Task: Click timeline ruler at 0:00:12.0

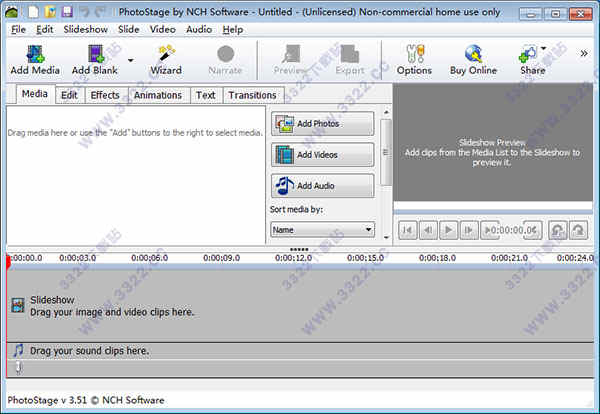Action: coord(293,258)
